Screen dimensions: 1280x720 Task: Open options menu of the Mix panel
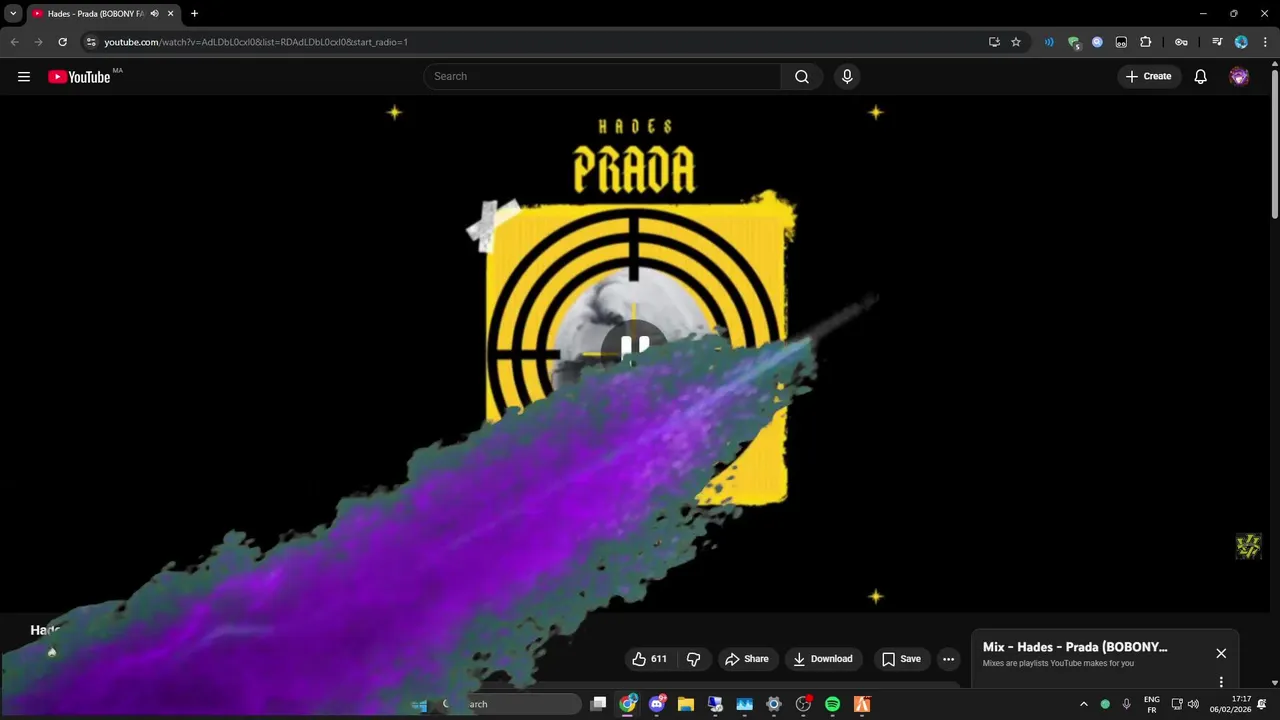point(1221,682)
